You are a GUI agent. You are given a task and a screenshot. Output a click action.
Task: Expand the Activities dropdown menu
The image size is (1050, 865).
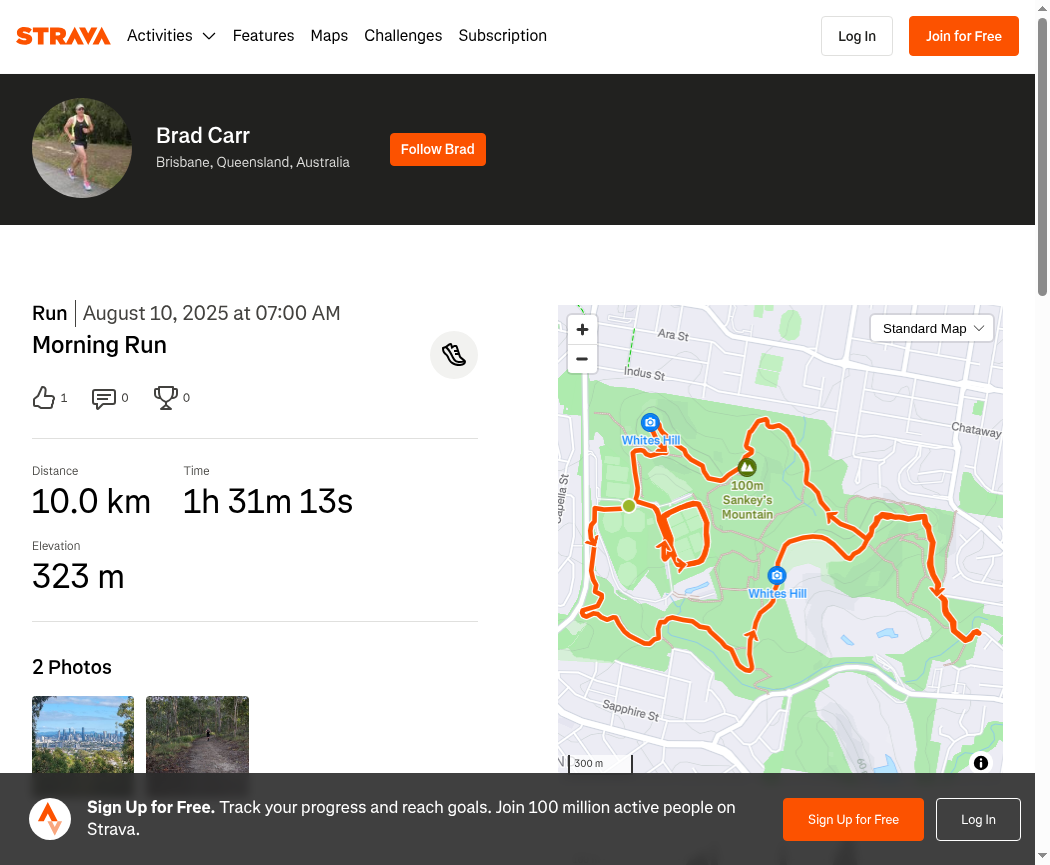171,36
